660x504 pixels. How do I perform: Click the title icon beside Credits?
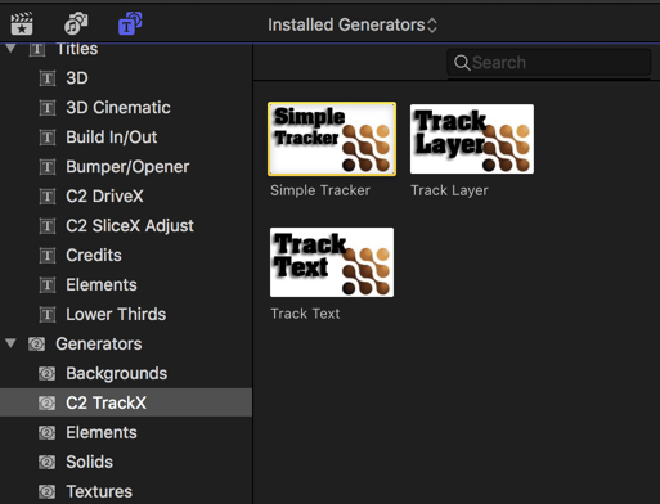point(48,255)
